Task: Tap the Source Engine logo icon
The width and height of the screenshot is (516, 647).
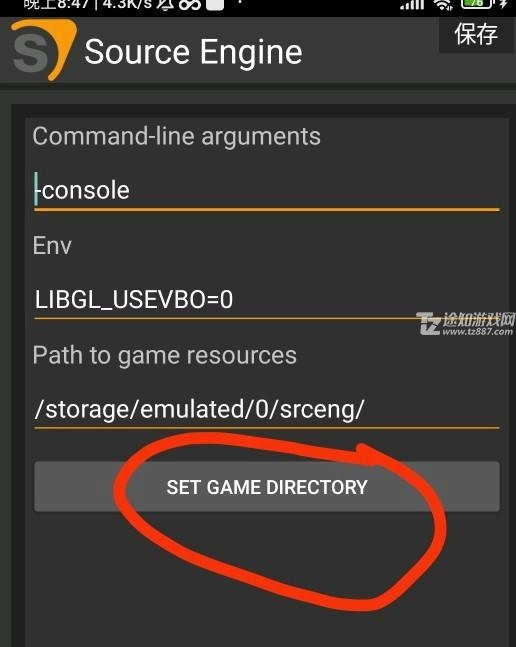Action: tap(44, 50)
